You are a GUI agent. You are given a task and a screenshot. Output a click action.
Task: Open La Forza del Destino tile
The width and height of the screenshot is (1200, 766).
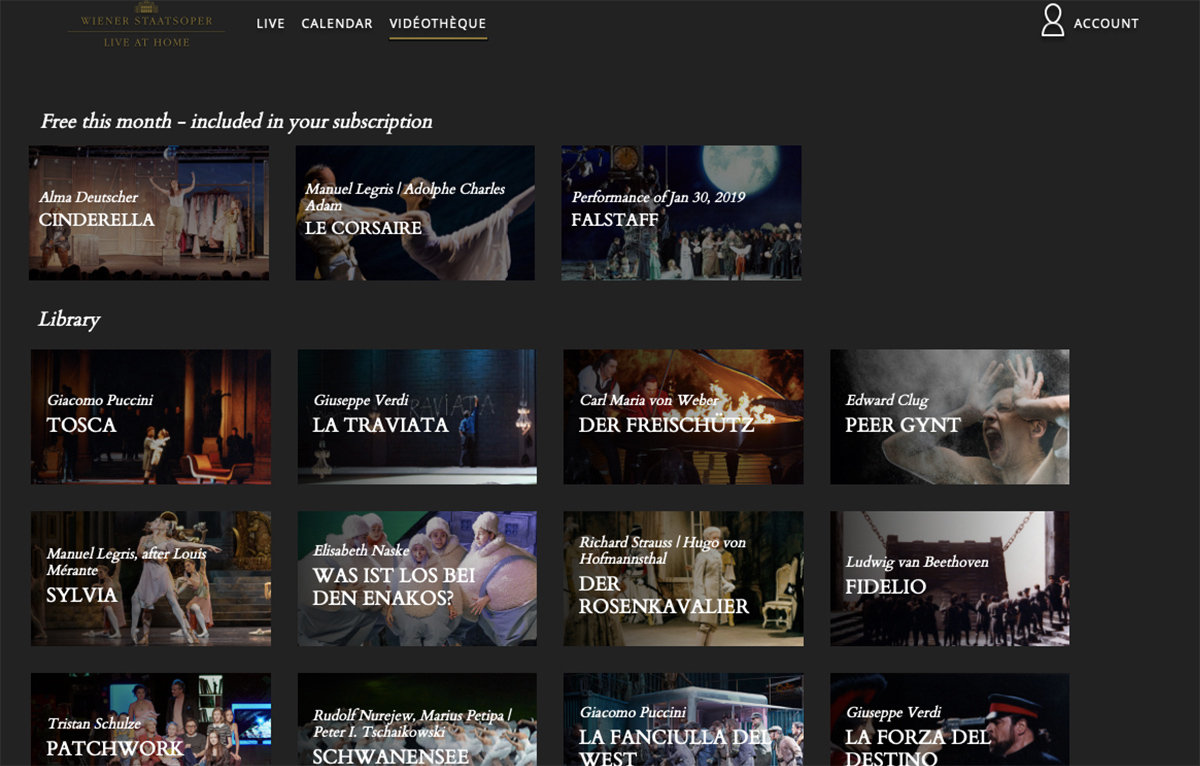949,720
